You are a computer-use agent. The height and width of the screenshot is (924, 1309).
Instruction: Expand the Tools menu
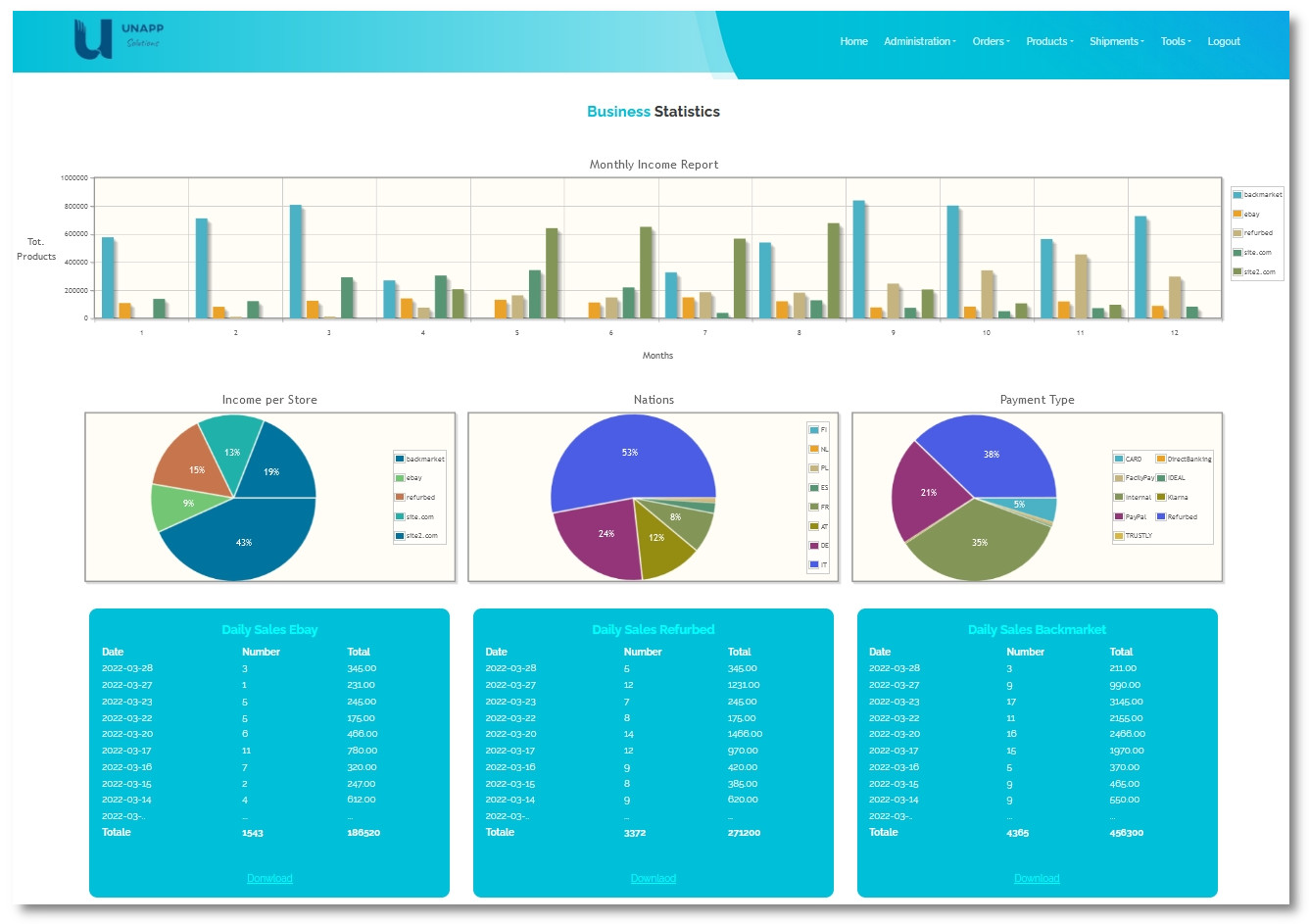click(1175, 41)
